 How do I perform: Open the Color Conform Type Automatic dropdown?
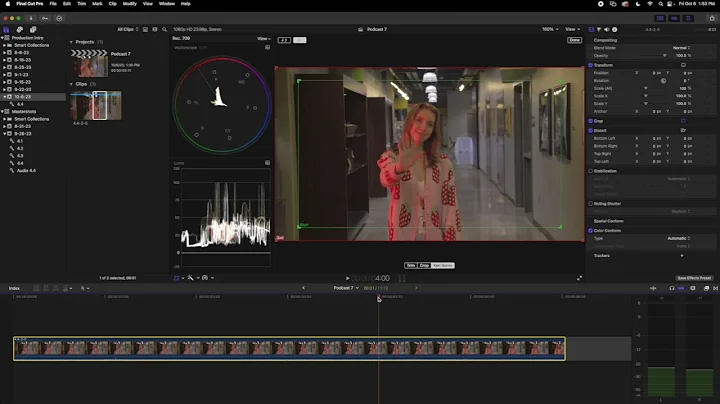678,238
